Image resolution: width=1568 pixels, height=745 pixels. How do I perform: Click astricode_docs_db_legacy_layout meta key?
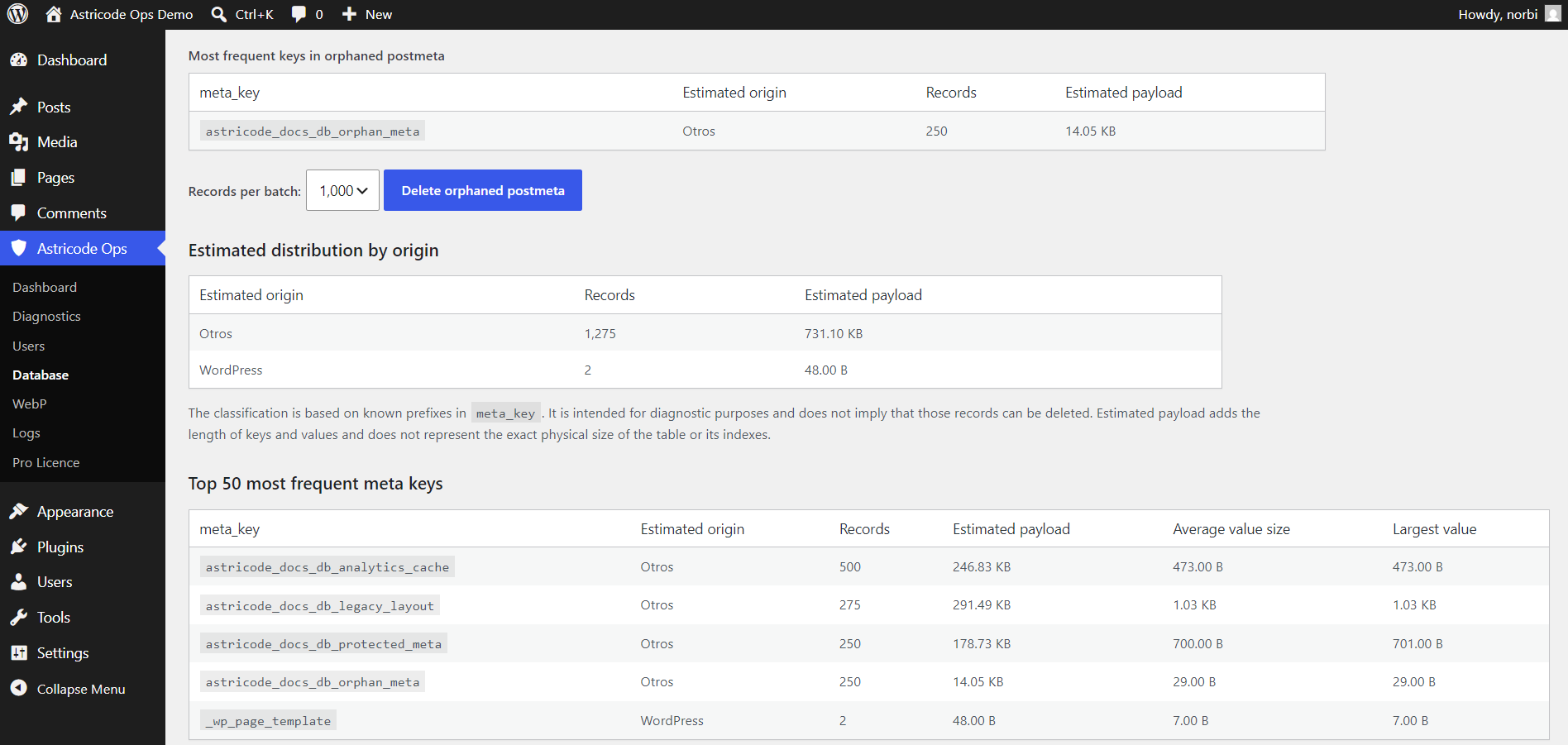click(320, 605)
